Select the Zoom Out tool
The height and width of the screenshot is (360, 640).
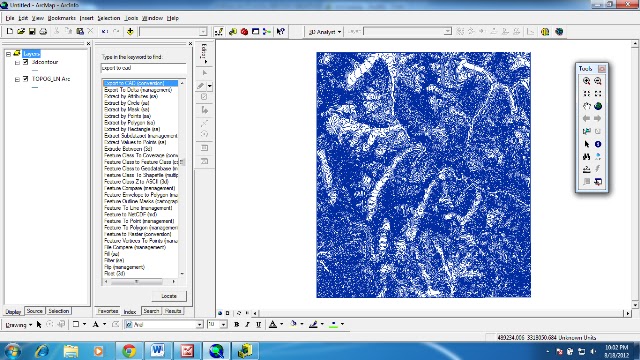598,81
